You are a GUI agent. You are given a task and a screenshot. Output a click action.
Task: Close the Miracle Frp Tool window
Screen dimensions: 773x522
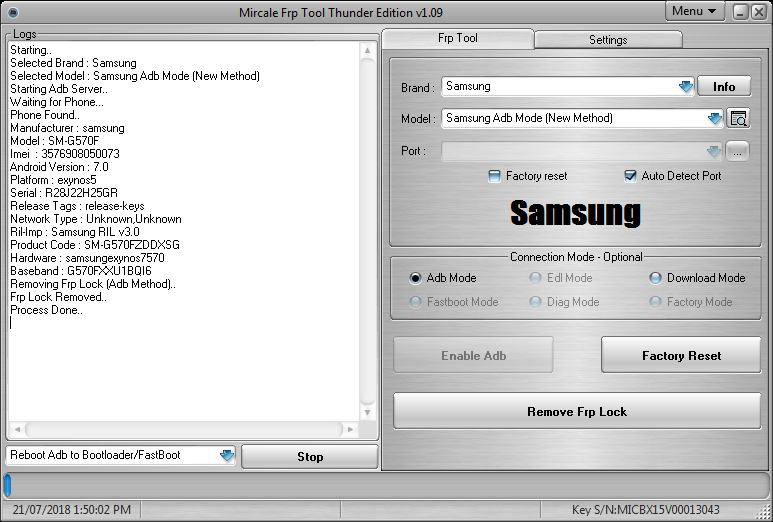[x=758, y=12]
